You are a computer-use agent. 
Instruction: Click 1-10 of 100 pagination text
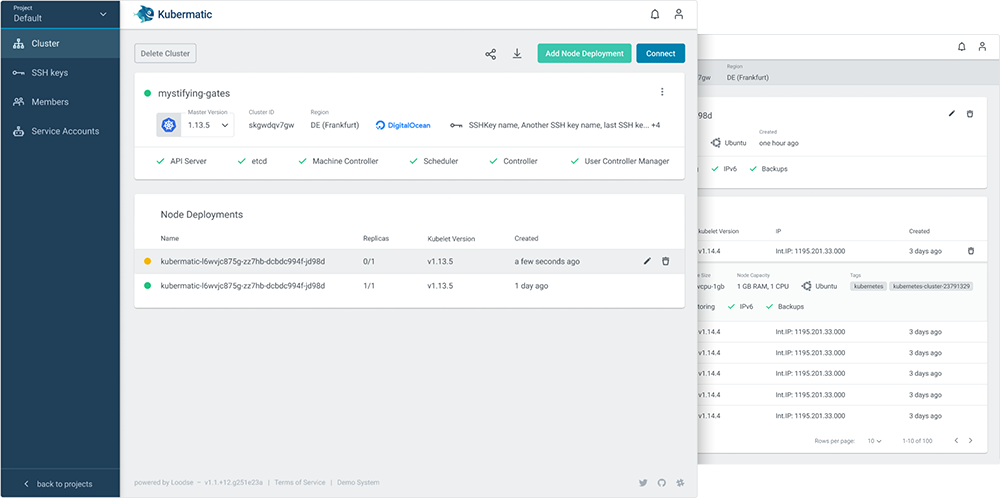(x=917, y=441)
